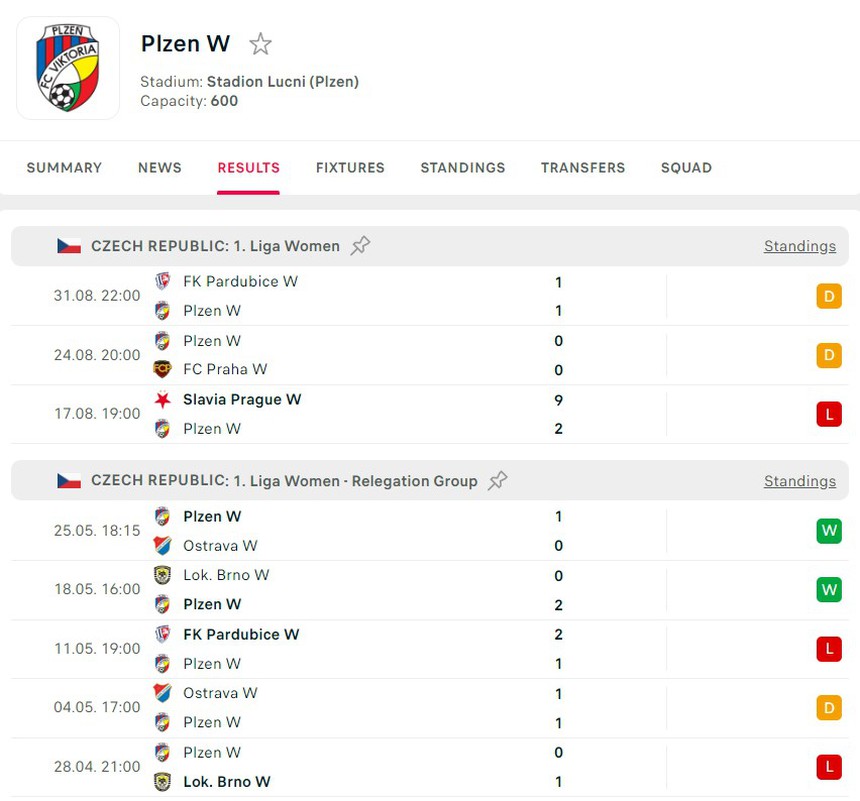The width and height of the screenshot is (860, 801).
Task: Pin the 1. Liga Women competition
Action: click(x=360, y=245)
